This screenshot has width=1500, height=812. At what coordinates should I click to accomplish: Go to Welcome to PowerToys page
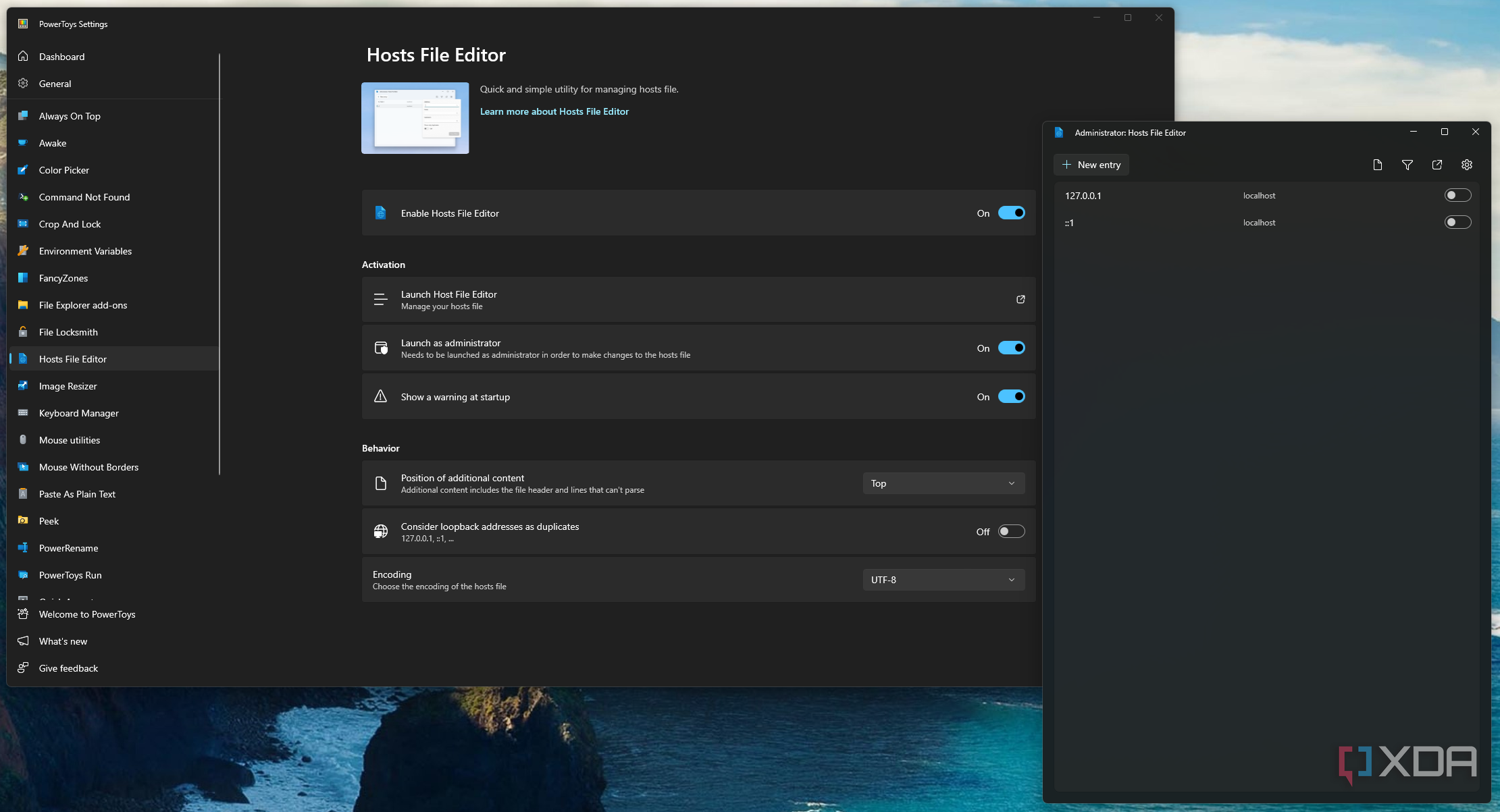tap(114, 614)
